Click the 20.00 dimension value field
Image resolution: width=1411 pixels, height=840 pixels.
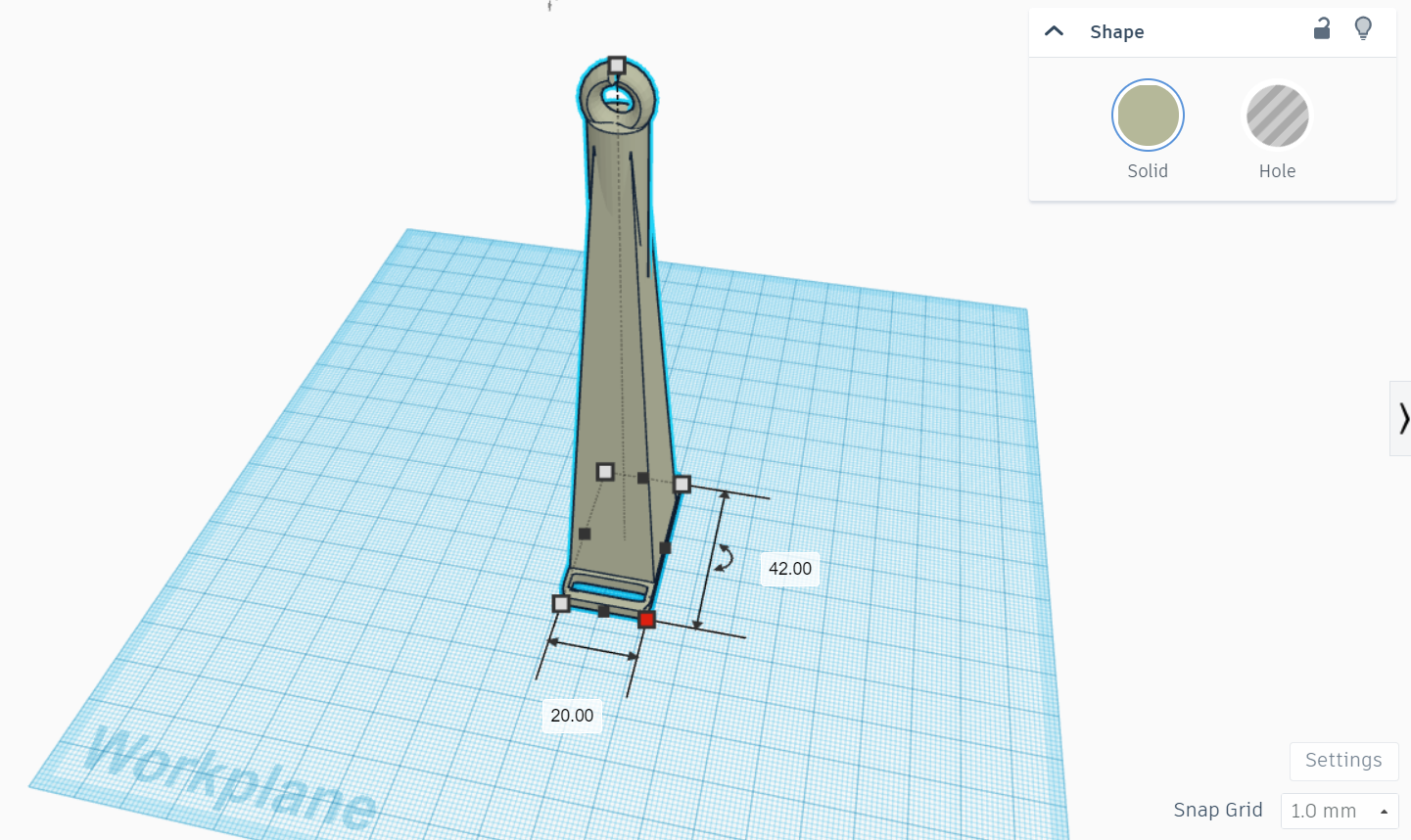pyautogui.click(x=571, y=716)
